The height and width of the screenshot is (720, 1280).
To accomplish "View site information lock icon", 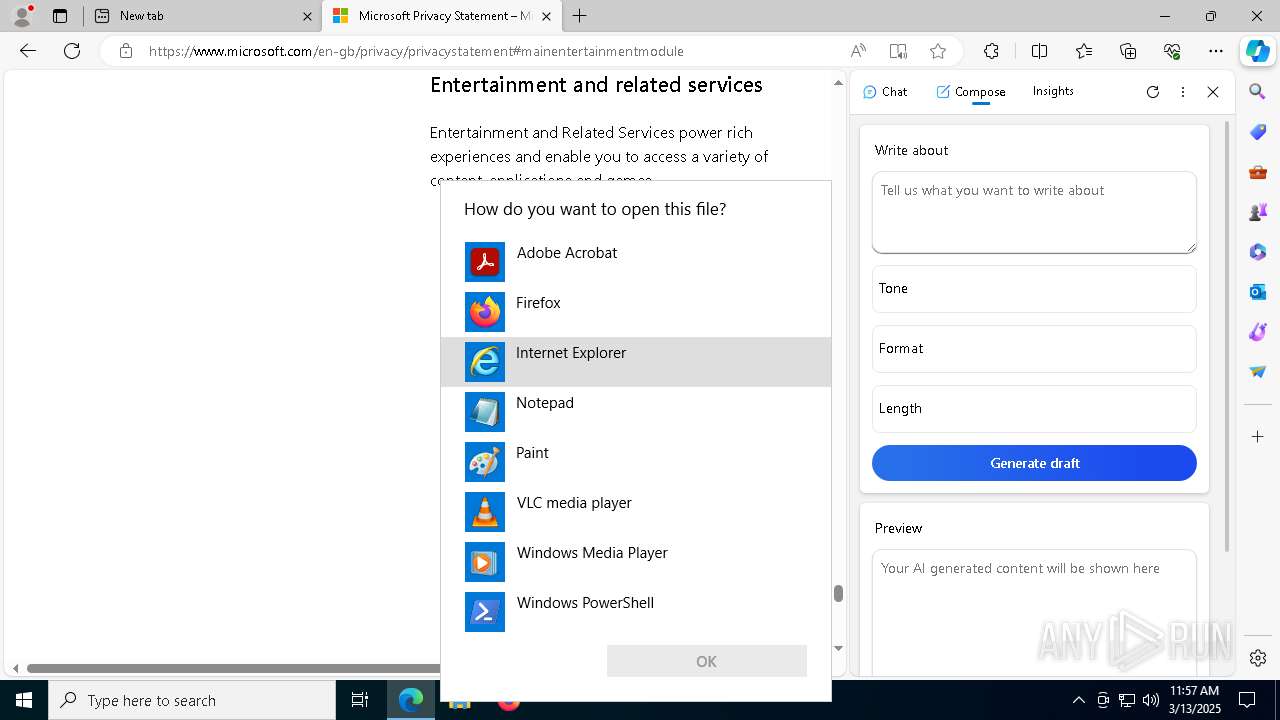I will point(126,51).
